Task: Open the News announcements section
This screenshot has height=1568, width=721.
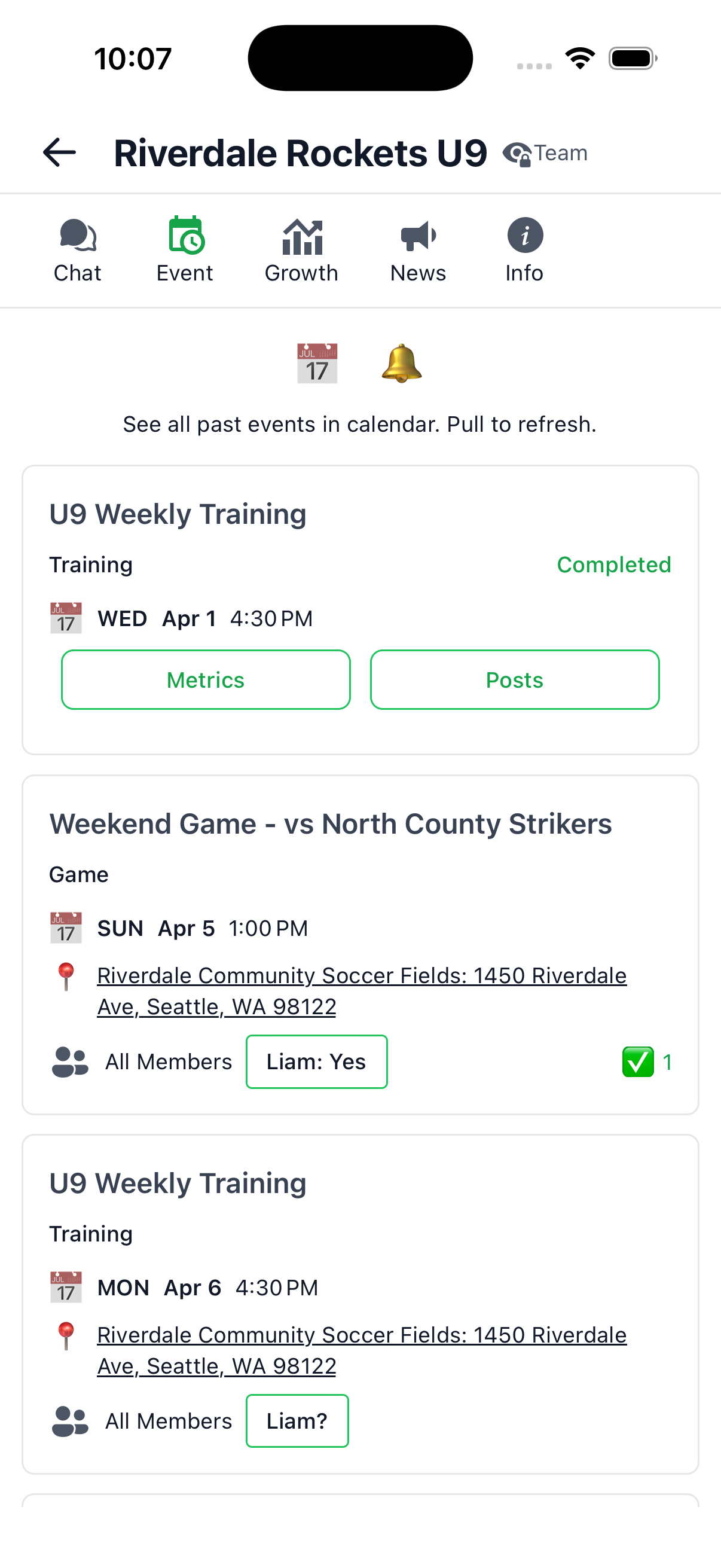Action: click(418, 249)
